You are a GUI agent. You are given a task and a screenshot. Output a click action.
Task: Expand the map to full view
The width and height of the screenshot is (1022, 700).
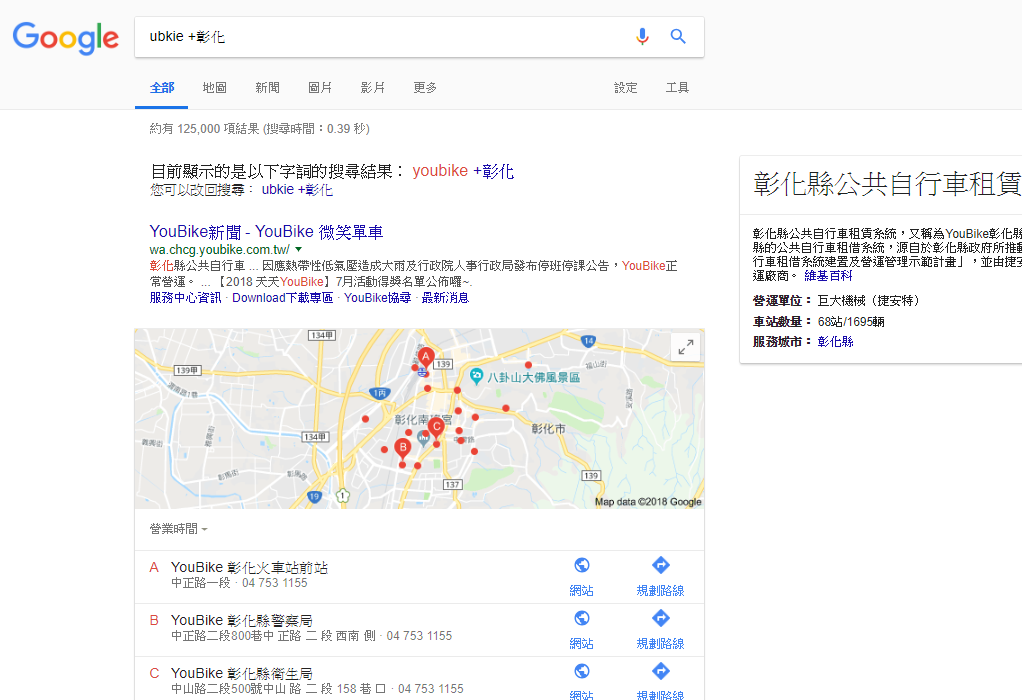click(686, 347)
